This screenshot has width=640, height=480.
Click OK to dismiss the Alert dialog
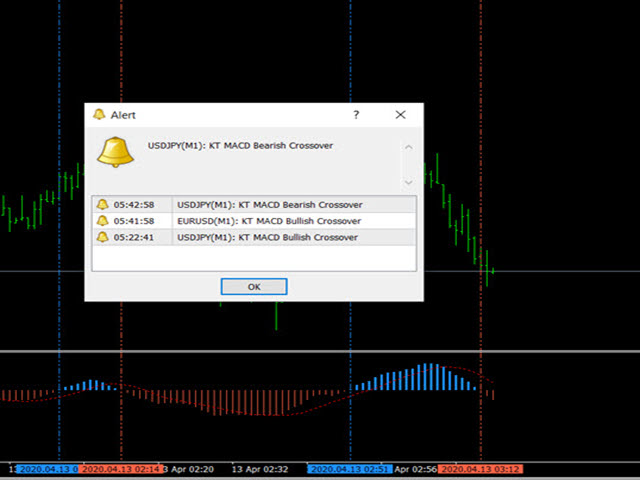pos(254,287)
